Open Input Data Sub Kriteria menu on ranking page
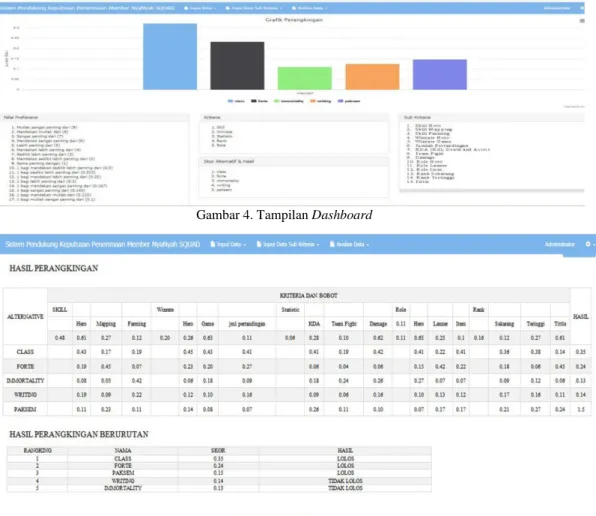Screen dimensions: 596x516 (288, 244)
